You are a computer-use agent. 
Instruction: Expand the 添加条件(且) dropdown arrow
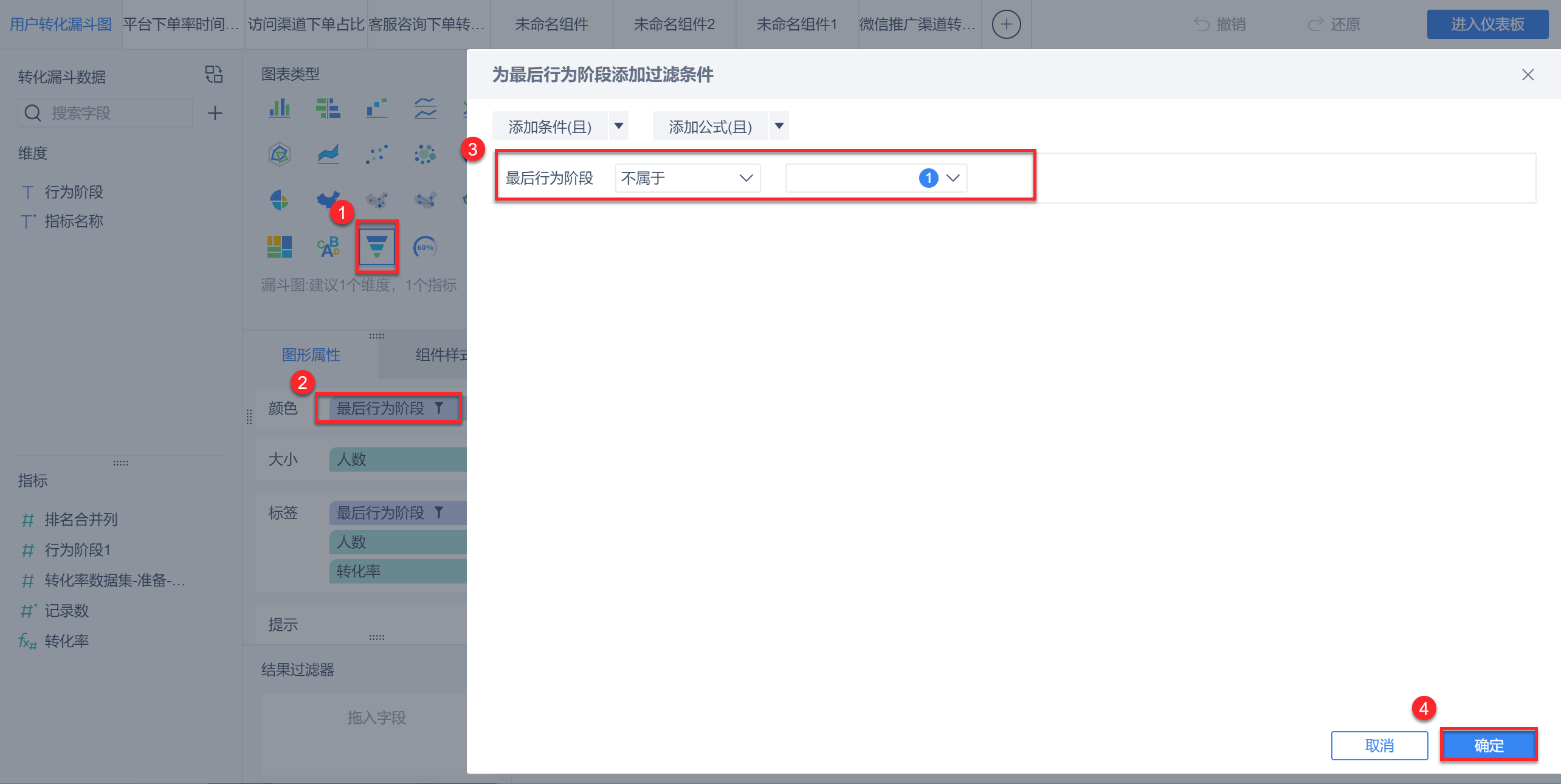click(x=619, y=126)
